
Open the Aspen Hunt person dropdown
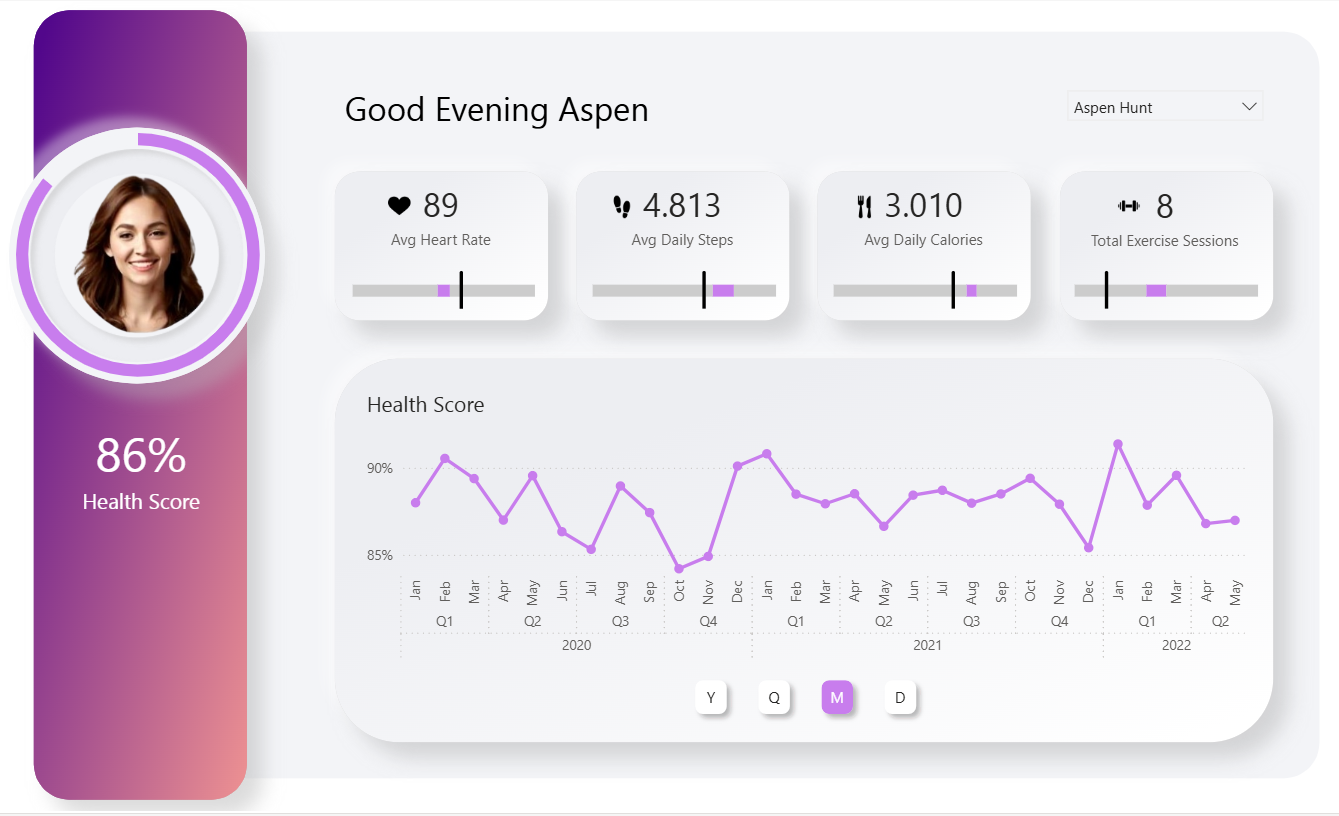coord(1152,107)
